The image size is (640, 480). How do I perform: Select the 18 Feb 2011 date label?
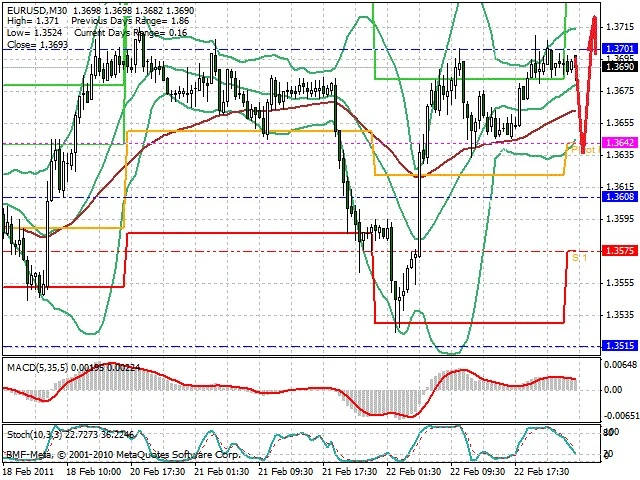tap(30, 469)
